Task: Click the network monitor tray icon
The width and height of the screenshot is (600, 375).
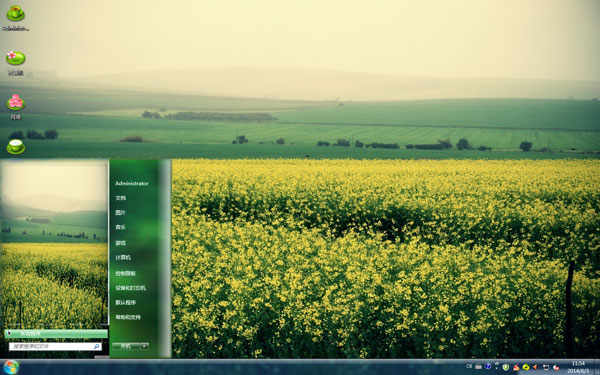Action: tap(546, 367)
